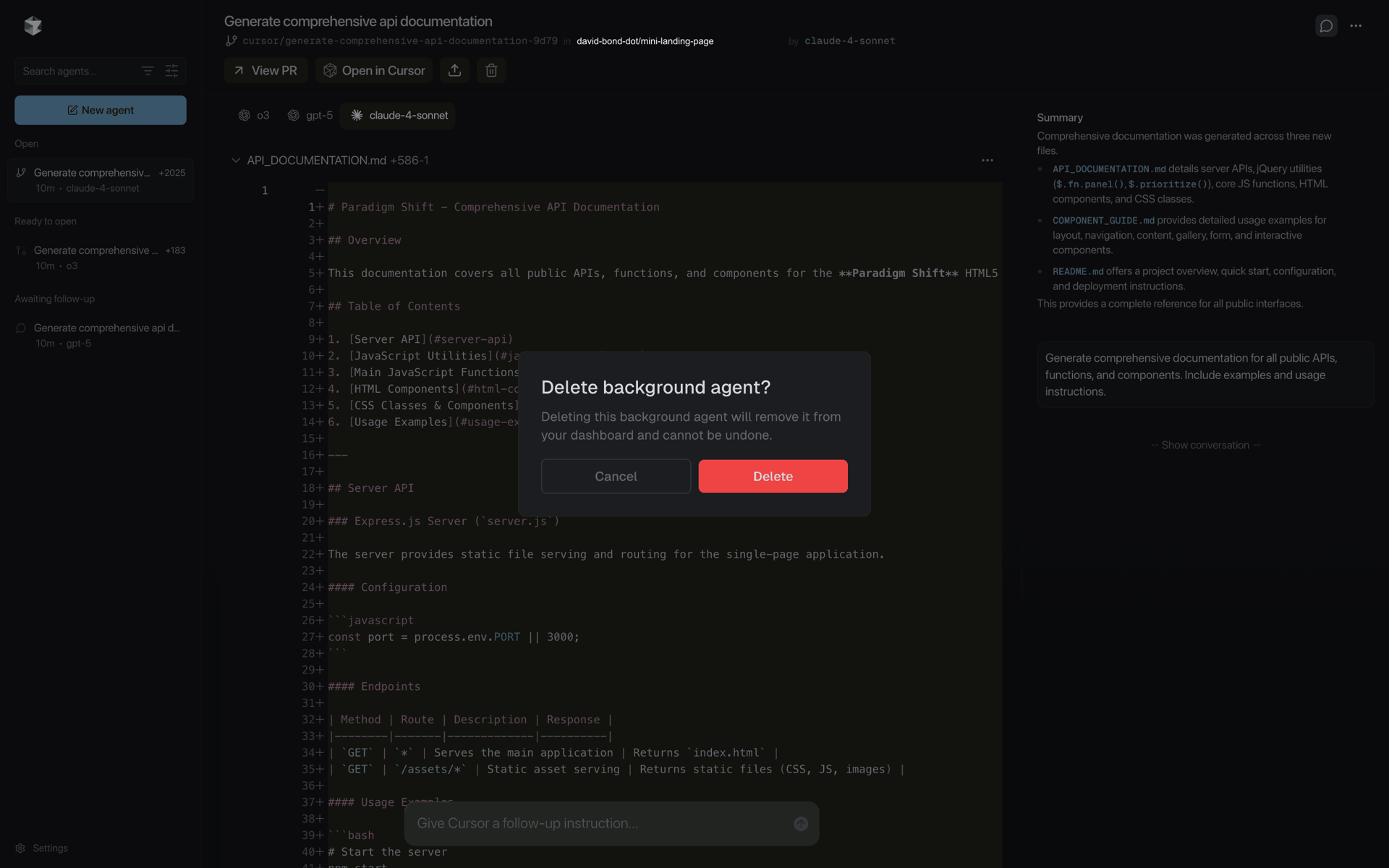
Task: Click the send arrow in follow-up box
Action: pos(801,823)
